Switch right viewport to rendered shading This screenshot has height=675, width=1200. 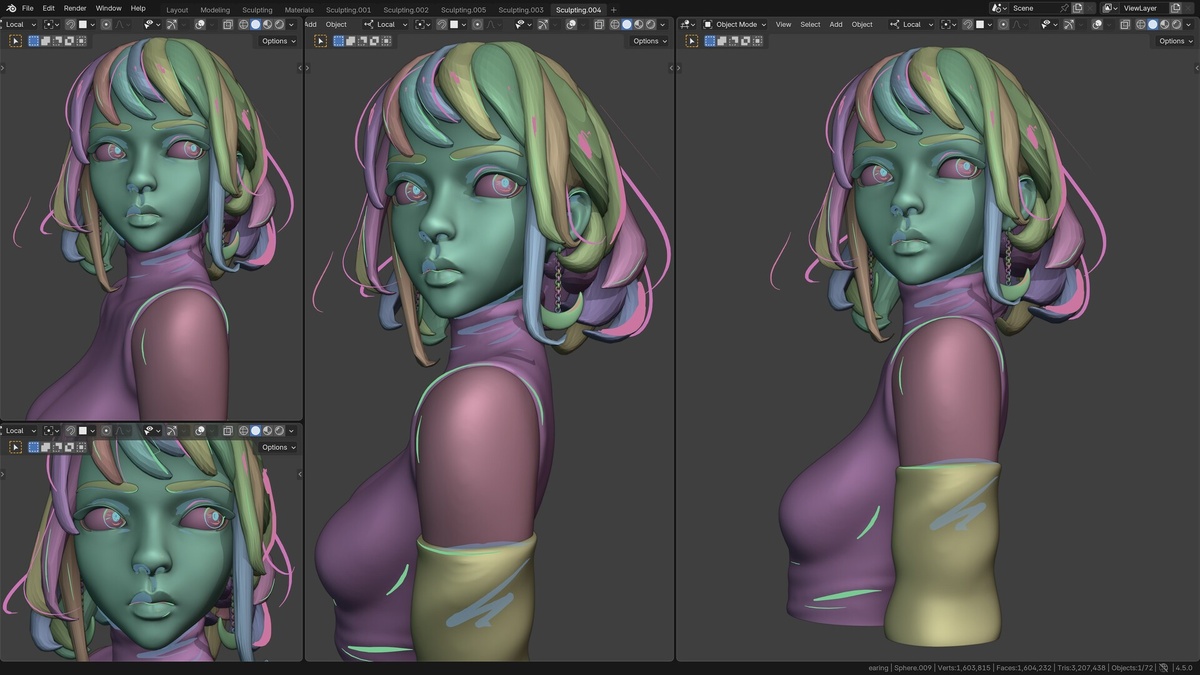[x=1176, y=24]
